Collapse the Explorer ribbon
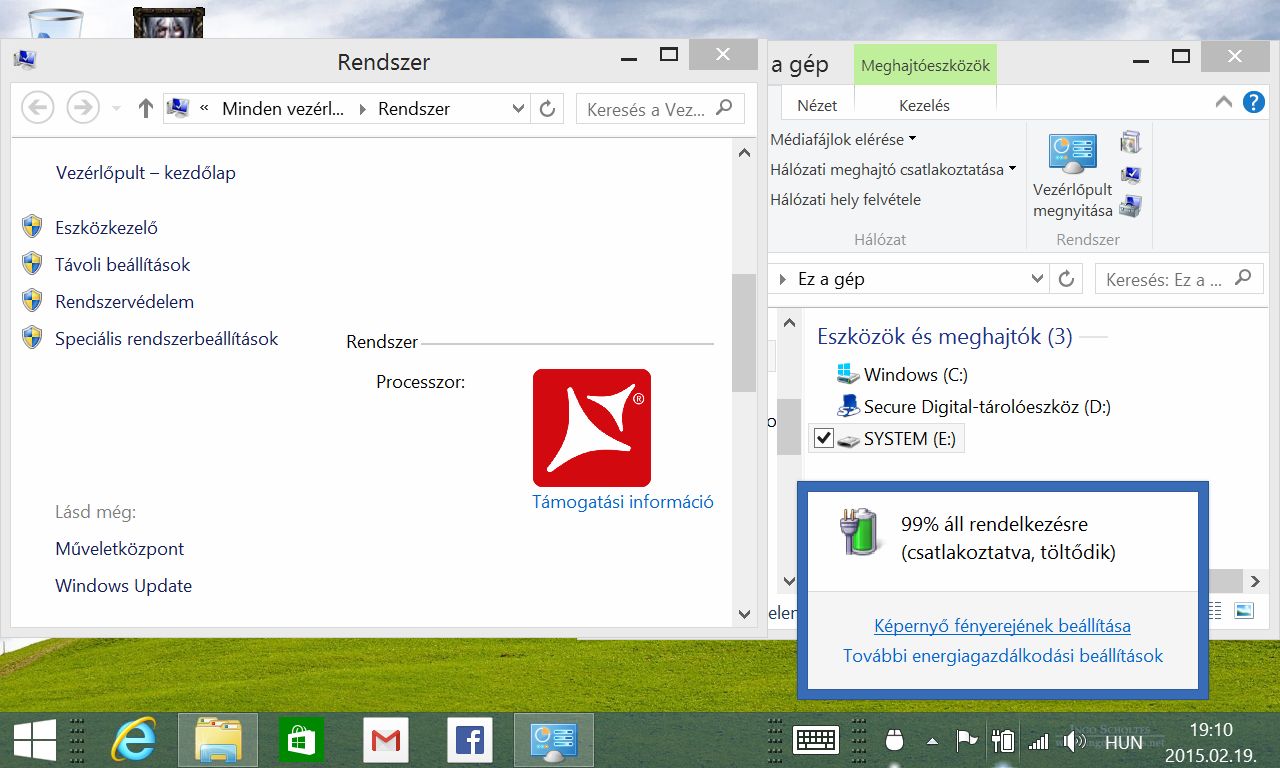The image size is (1280, 768). pos(1223,102)
